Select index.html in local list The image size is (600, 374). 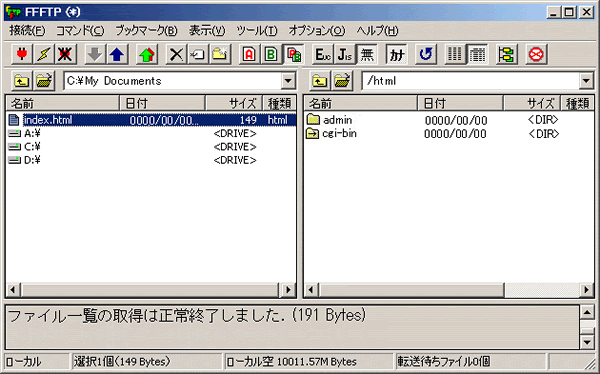[x=152, y=120]
